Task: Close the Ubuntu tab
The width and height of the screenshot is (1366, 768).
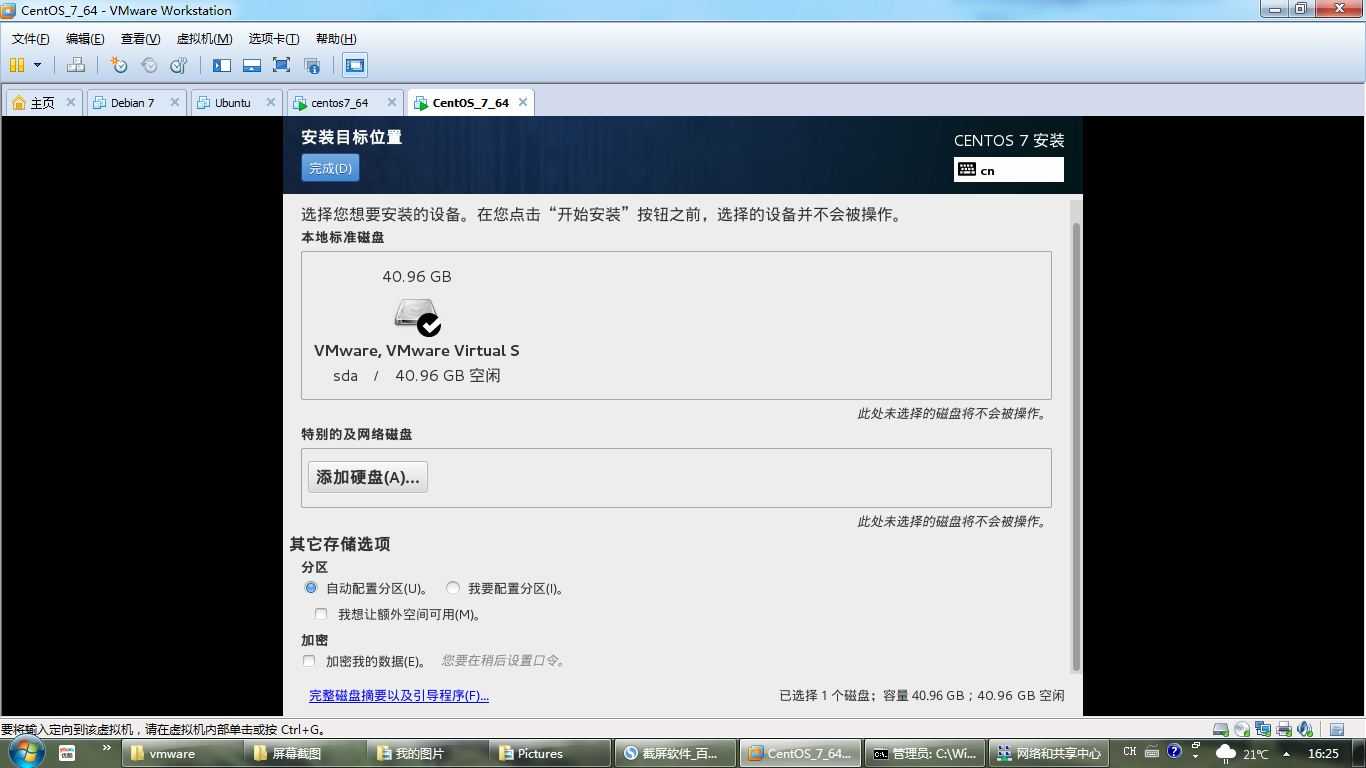Action: [272, 102]
